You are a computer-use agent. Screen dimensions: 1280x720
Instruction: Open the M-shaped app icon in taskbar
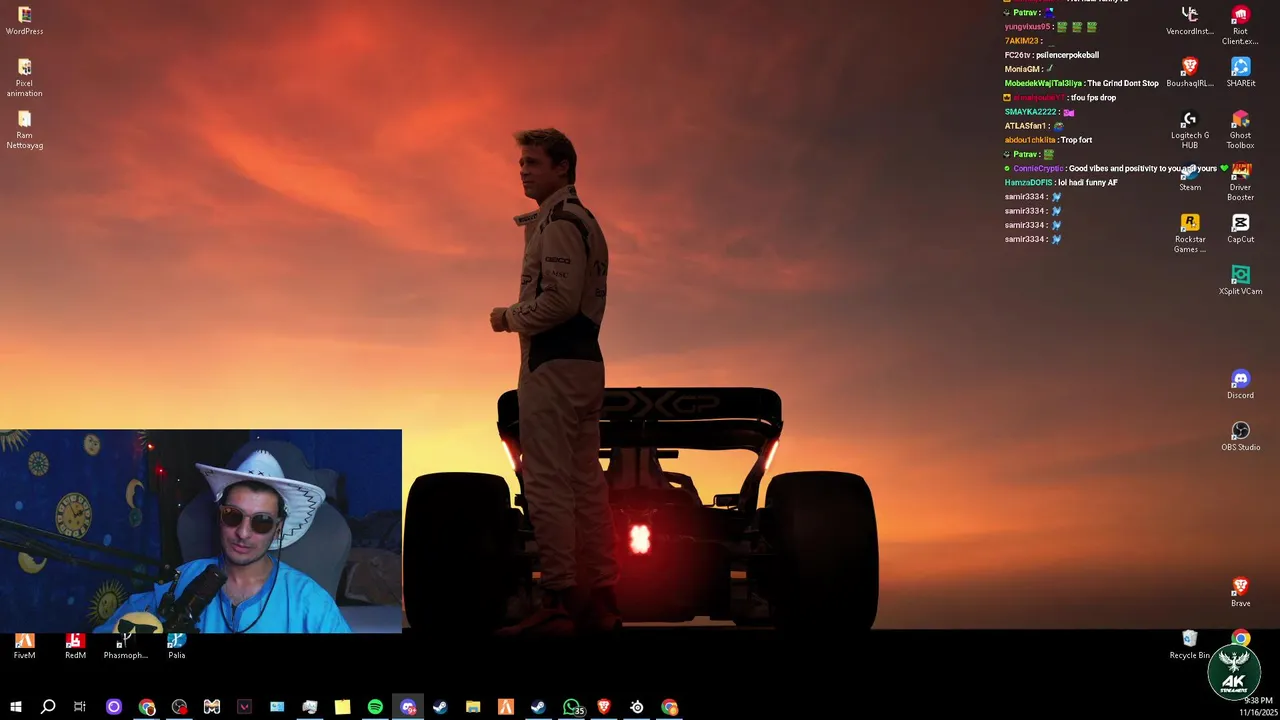pos(212,707)
